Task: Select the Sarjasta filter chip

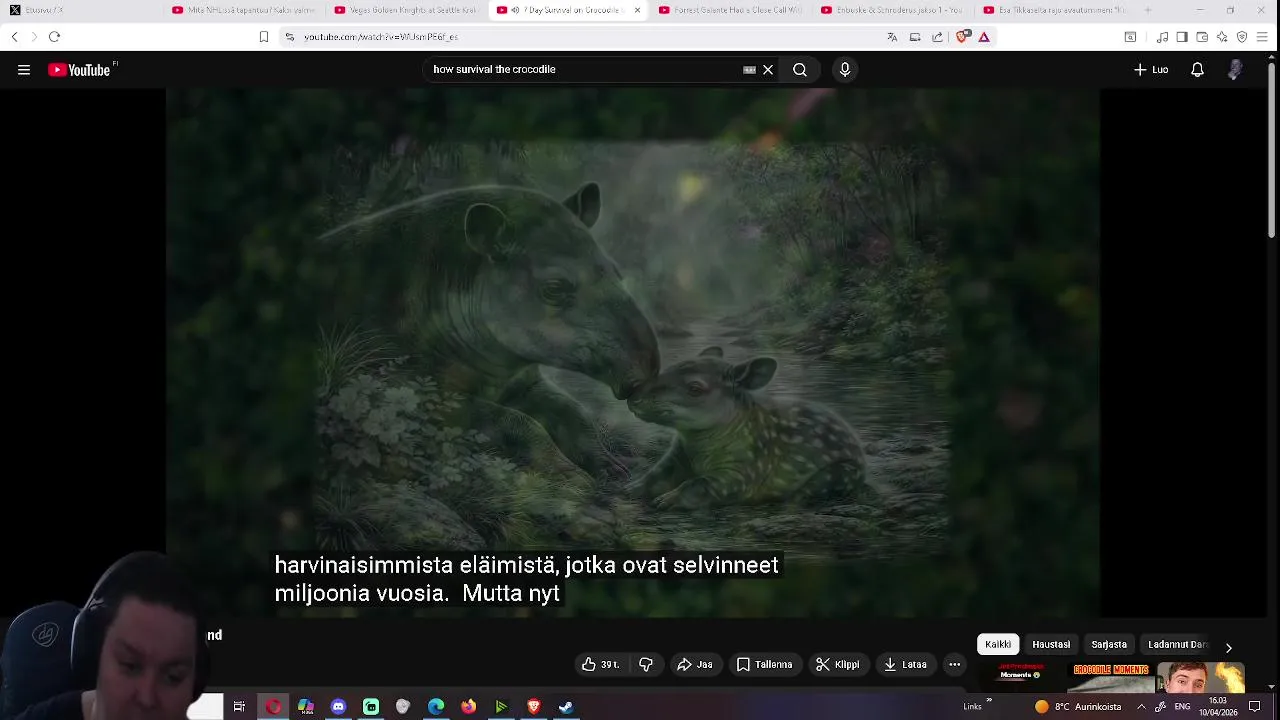Action: 1109,645
